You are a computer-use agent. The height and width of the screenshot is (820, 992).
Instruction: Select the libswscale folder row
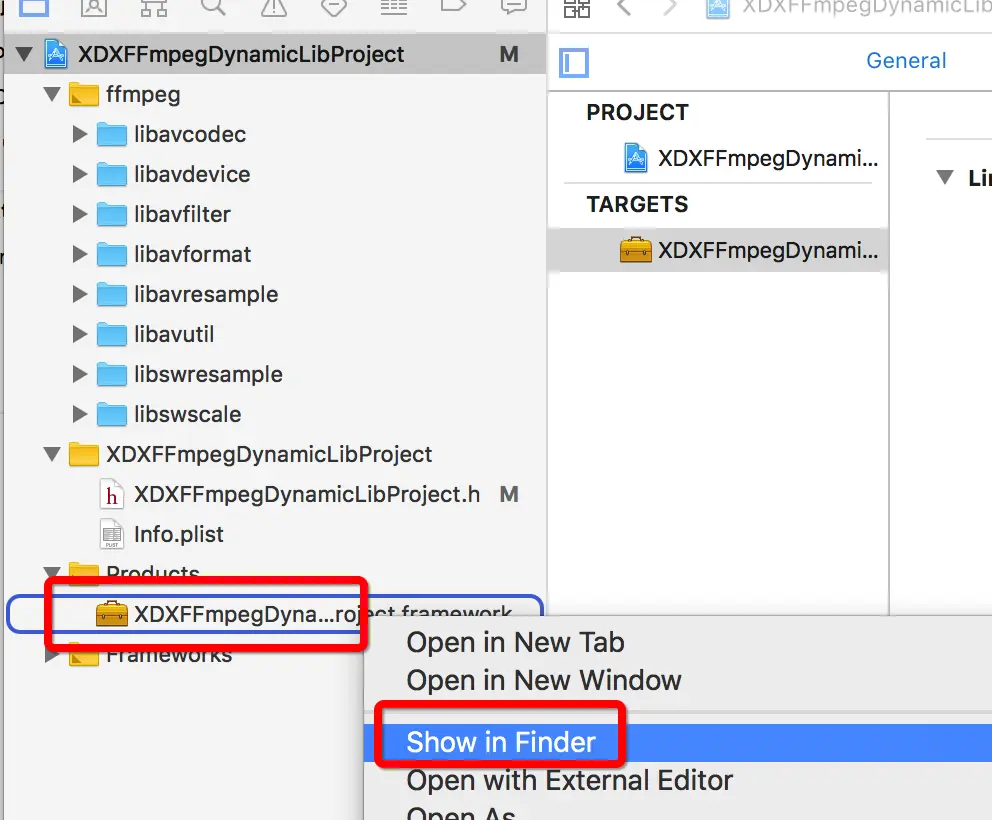[275, 414]
